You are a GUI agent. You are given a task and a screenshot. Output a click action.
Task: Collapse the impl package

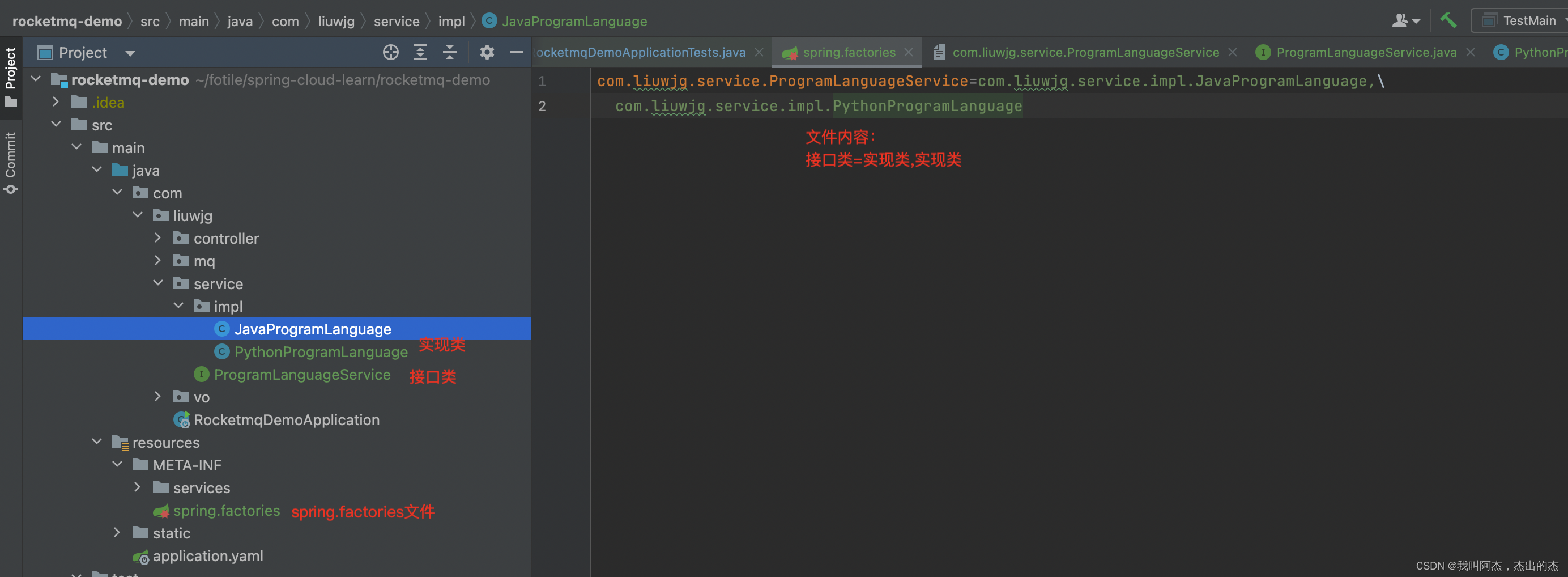(x=178, y=306)
